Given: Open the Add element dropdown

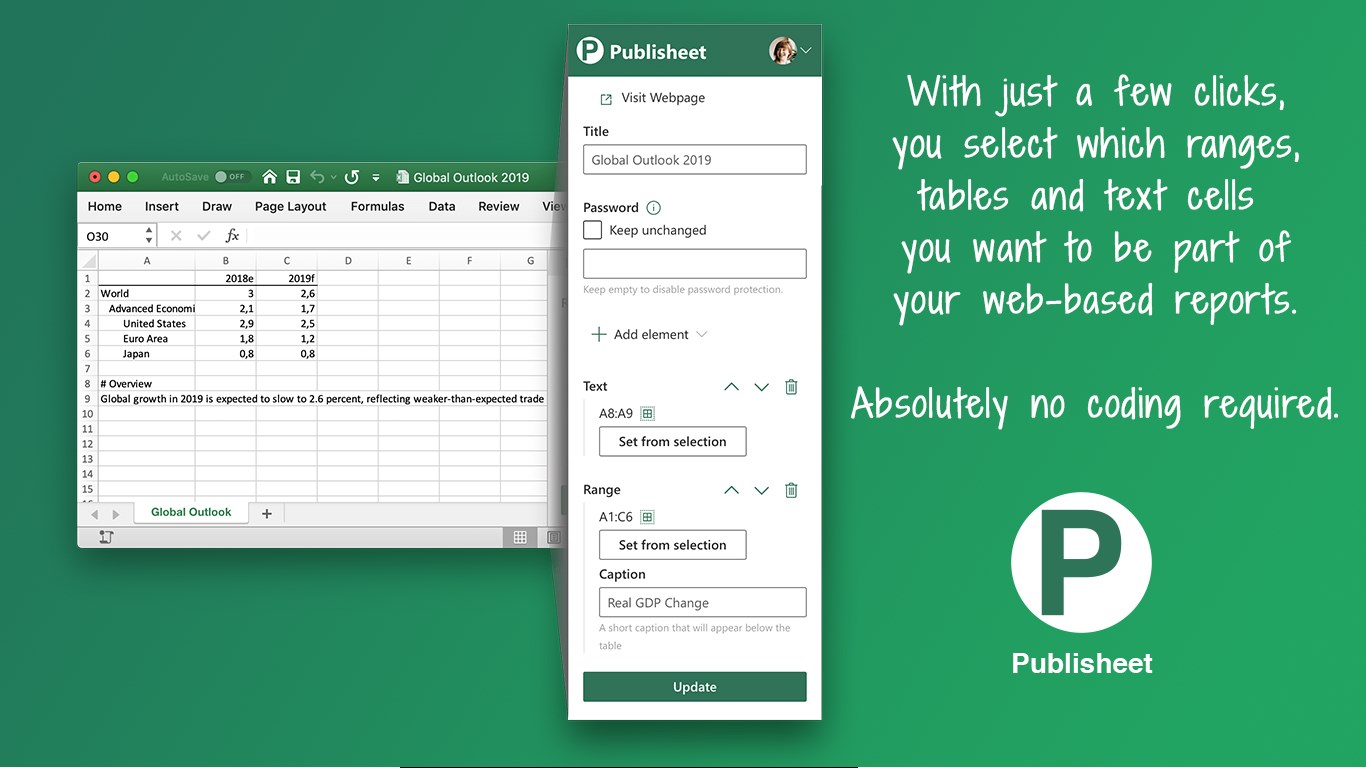Looking at the screenshot, I should [x=649, y=334].
